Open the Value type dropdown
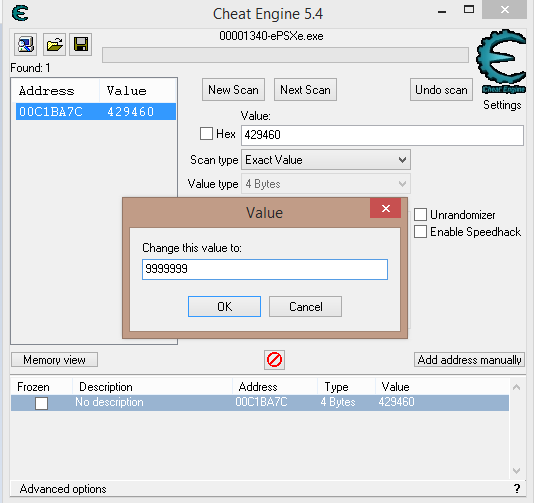534x503 pixels. (x=326, y=184)
